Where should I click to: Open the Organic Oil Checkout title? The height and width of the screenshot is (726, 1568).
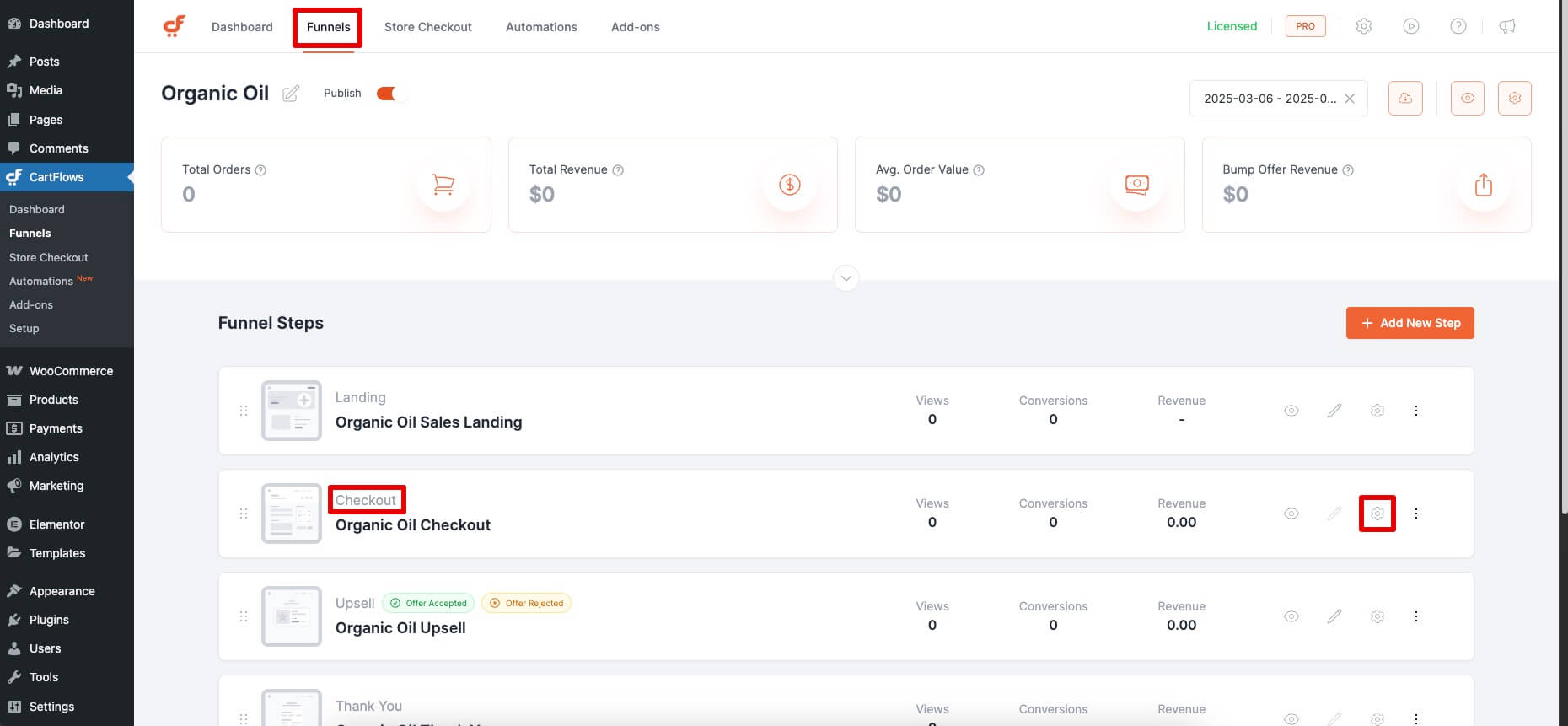tap(413, 525)
